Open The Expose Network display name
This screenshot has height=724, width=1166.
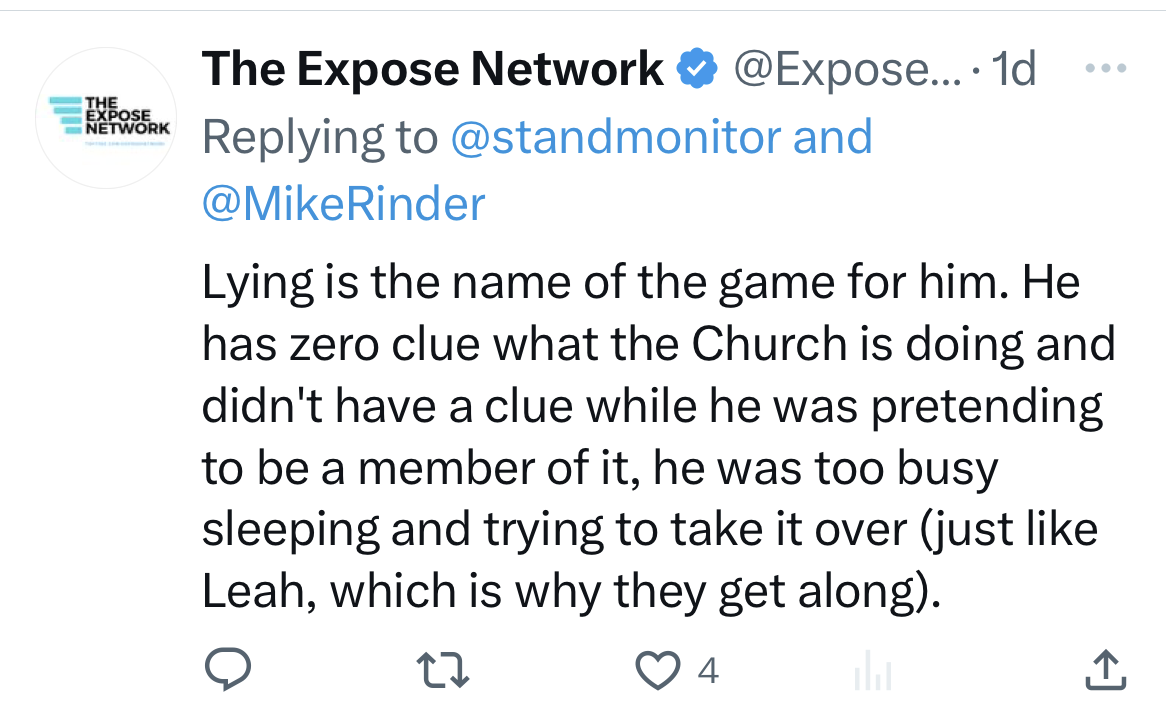(x=432, y=70)
